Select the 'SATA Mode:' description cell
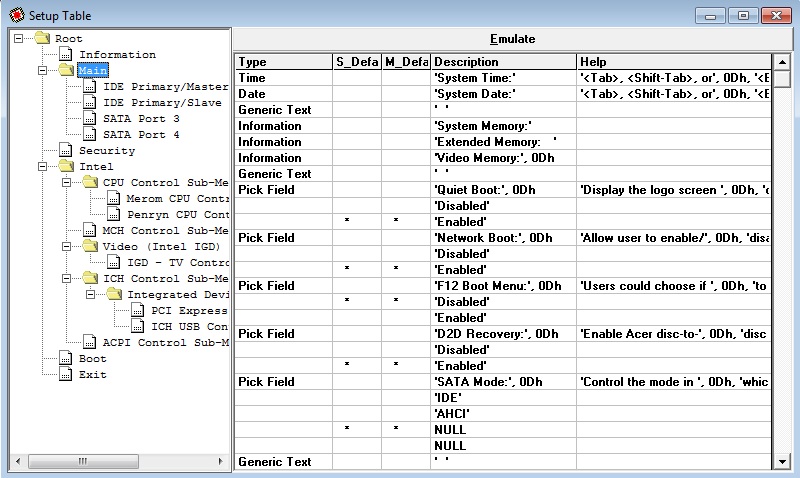 pyautogui.click(x=504, y=382)
